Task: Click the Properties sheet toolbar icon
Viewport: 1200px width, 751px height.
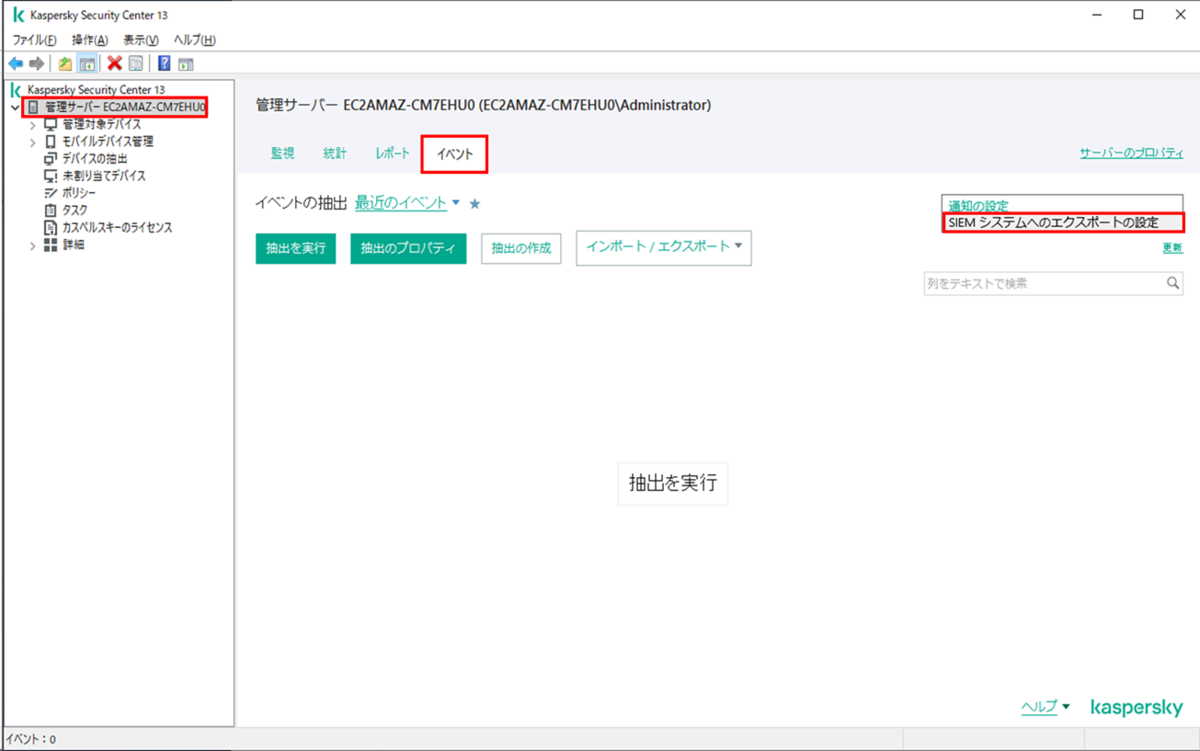Action: (x=135, y=63)
